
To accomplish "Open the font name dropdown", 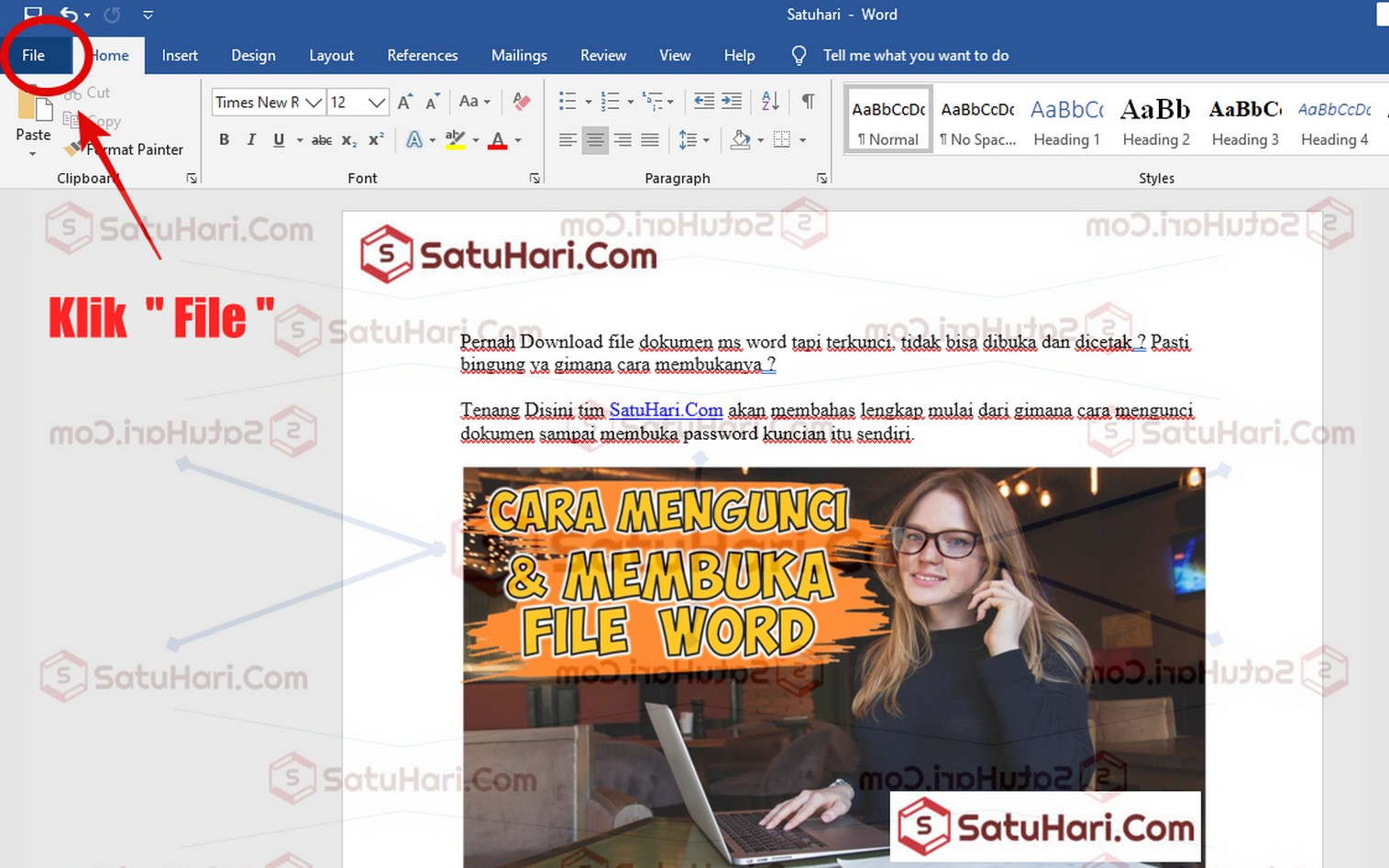I will [x=314, y=102].
